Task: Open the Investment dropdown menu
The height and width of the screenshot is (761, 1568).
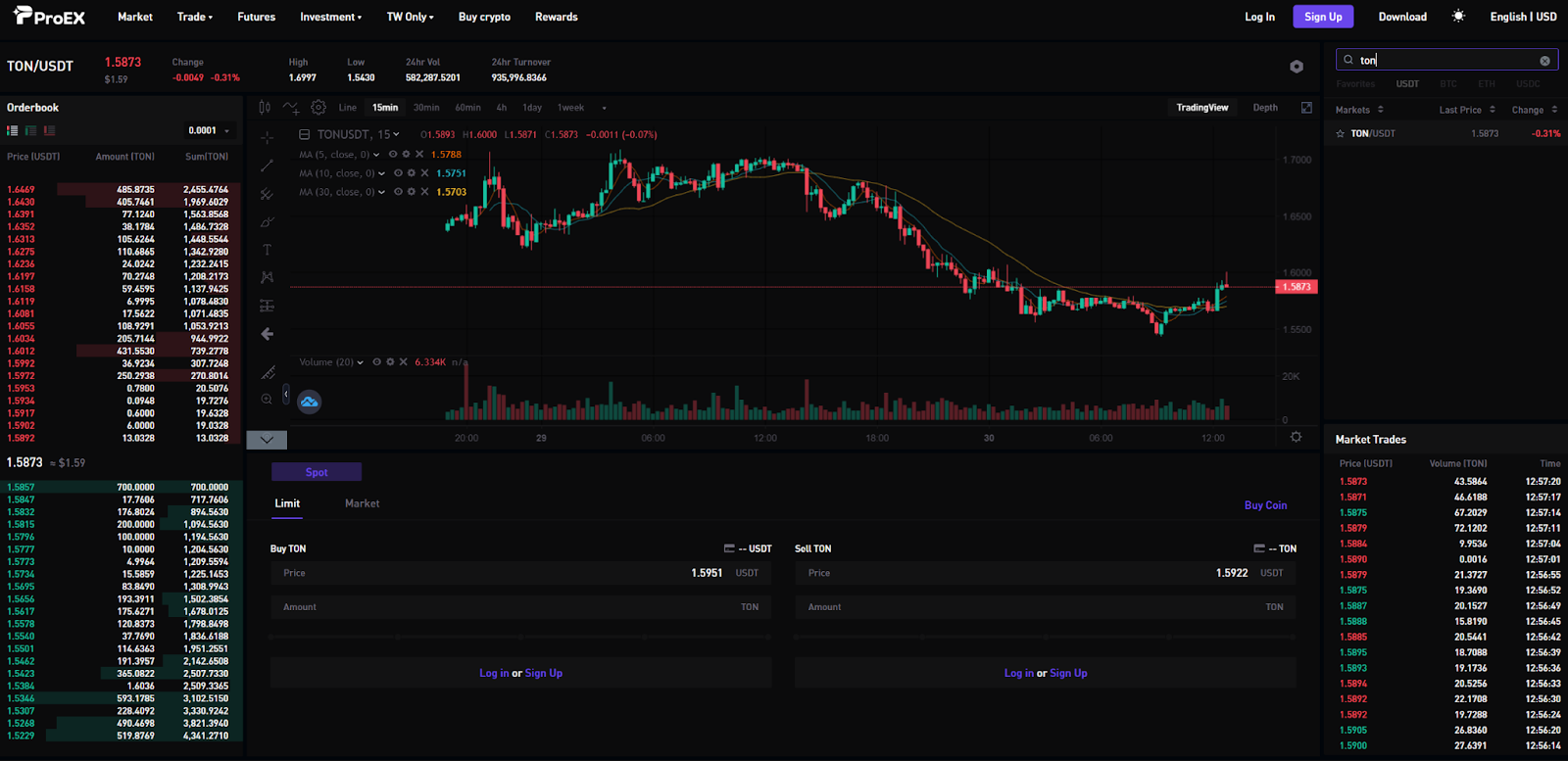Action: (x=331, y=17)
